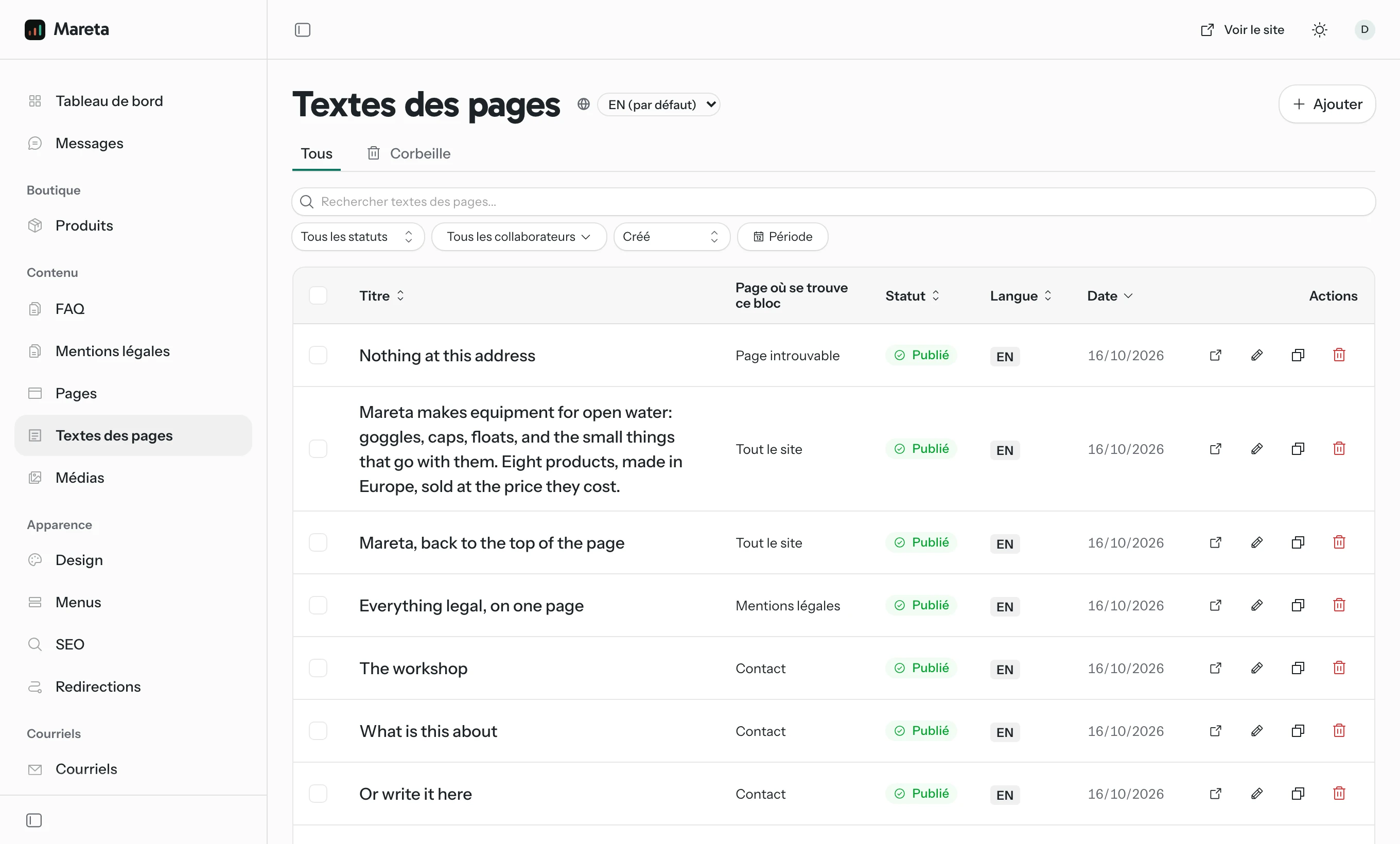This screenshot has width=1400, height=844.
Task: Sort table by Langue column
Action: (x=1021, y=296)
